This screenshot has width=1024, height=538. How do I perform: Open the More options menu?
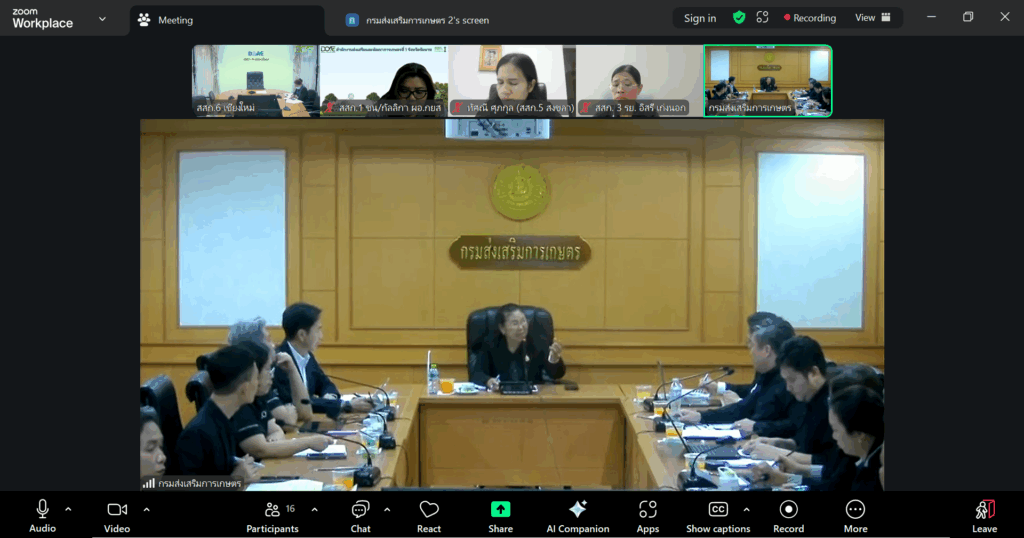[x=855, y=515]
